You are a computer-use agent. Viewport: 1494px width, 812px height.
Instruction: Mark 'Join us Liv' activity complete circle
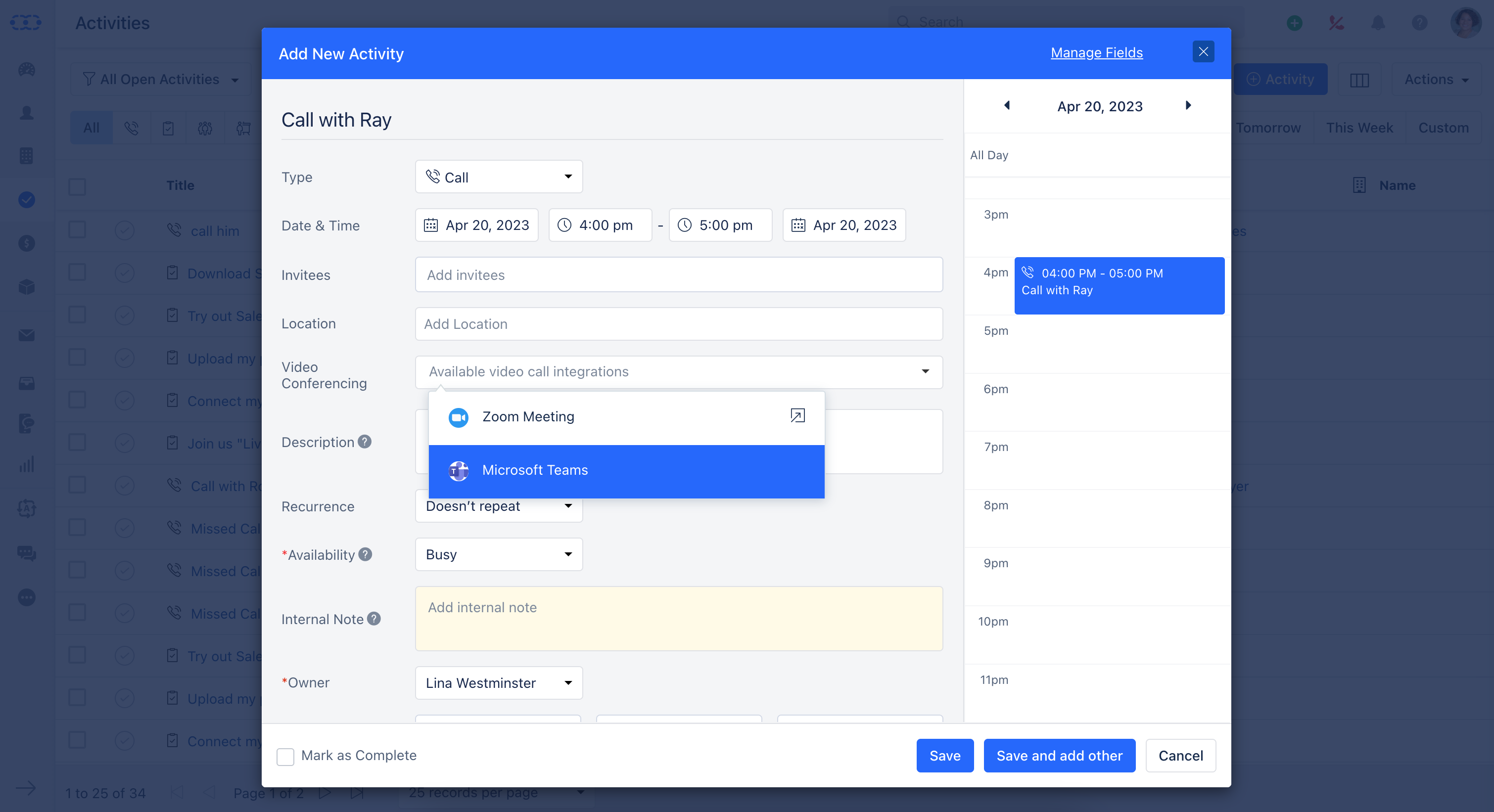point(124,443)
